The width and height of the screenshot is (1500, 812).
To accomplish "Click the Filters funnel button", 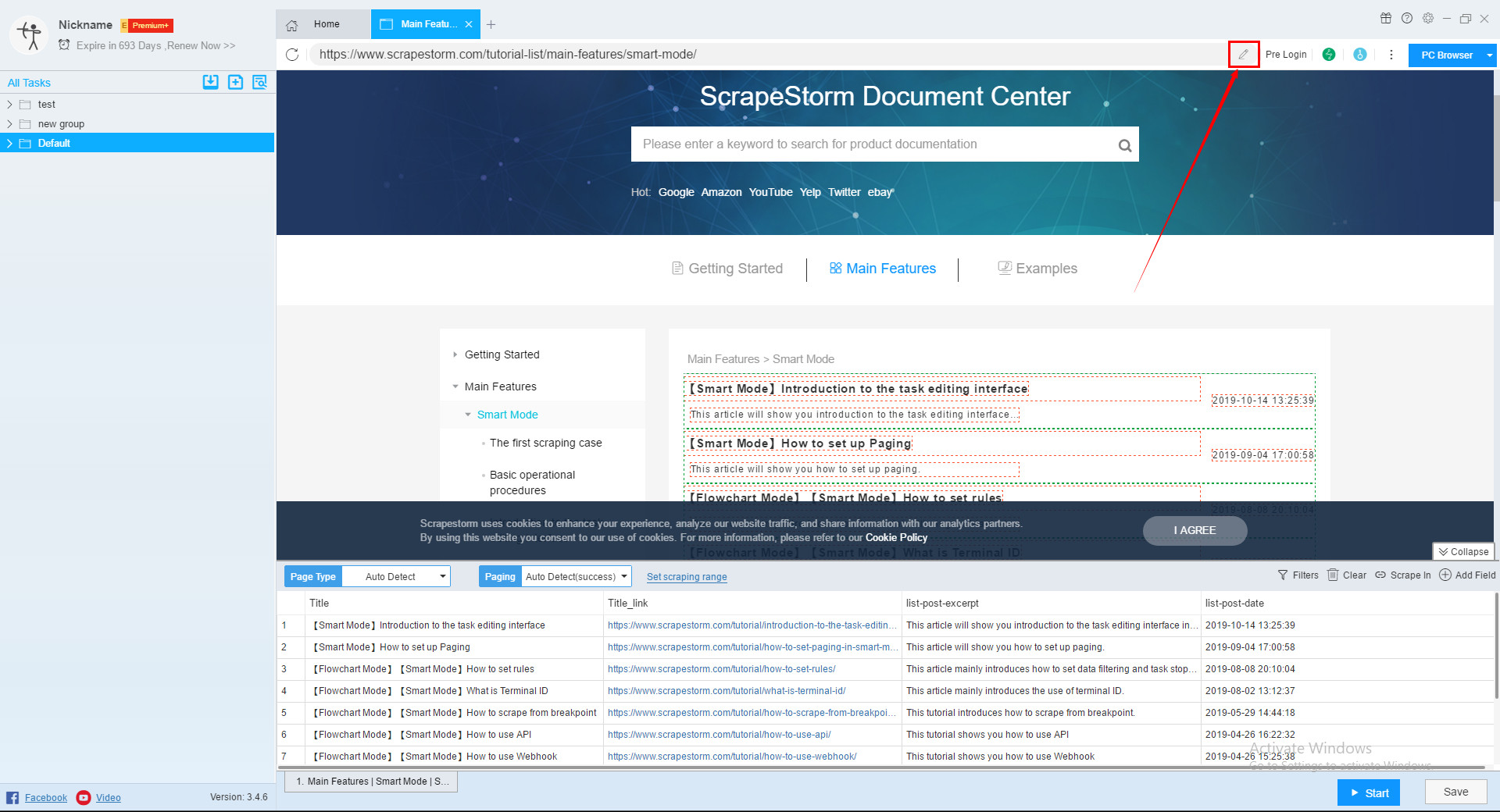I will (x=1298, y=575).
